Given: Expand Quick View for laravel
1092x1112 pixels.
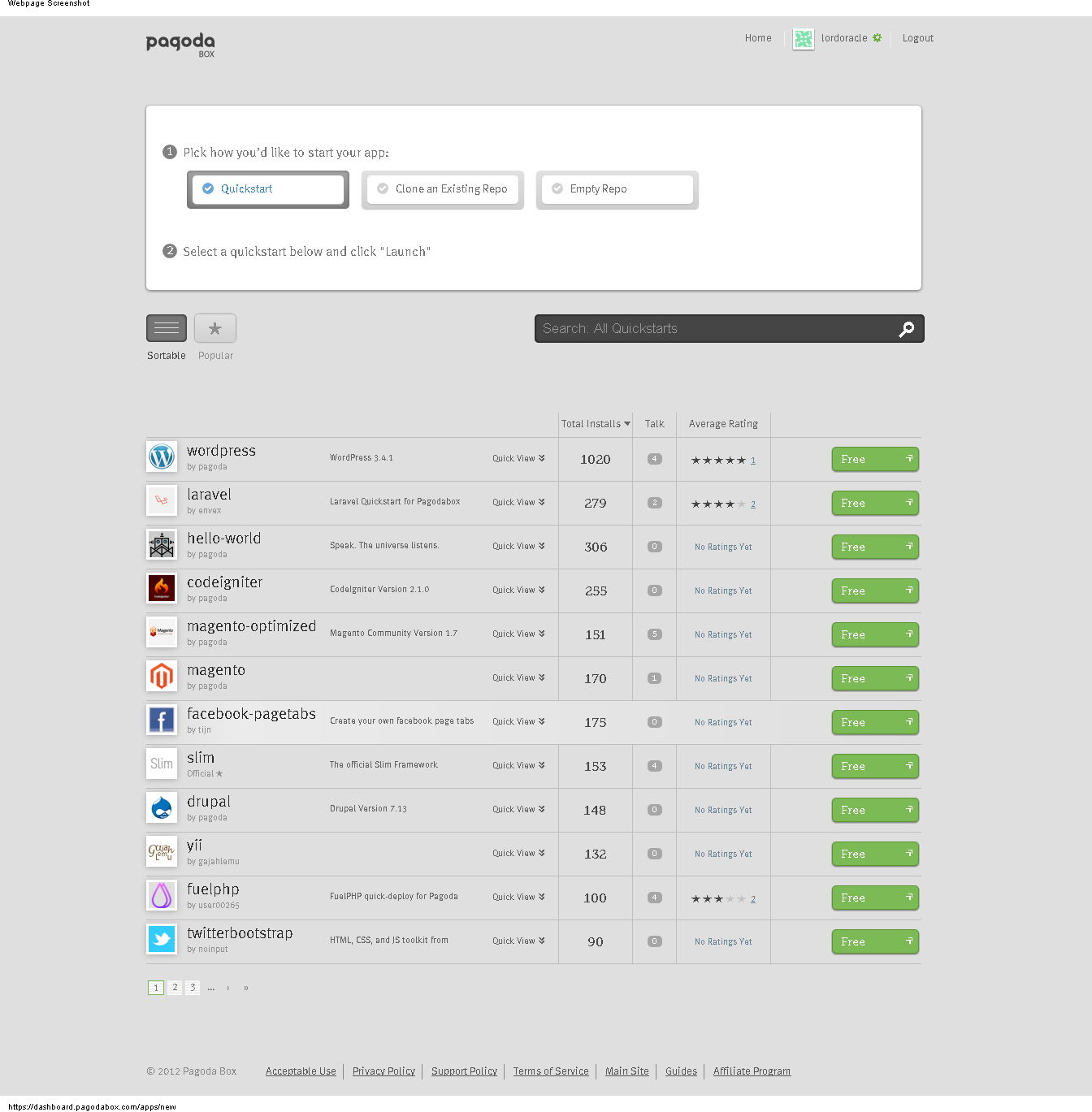Looking at the screenshot, I should pyautogui.click(x=518, y=503).
